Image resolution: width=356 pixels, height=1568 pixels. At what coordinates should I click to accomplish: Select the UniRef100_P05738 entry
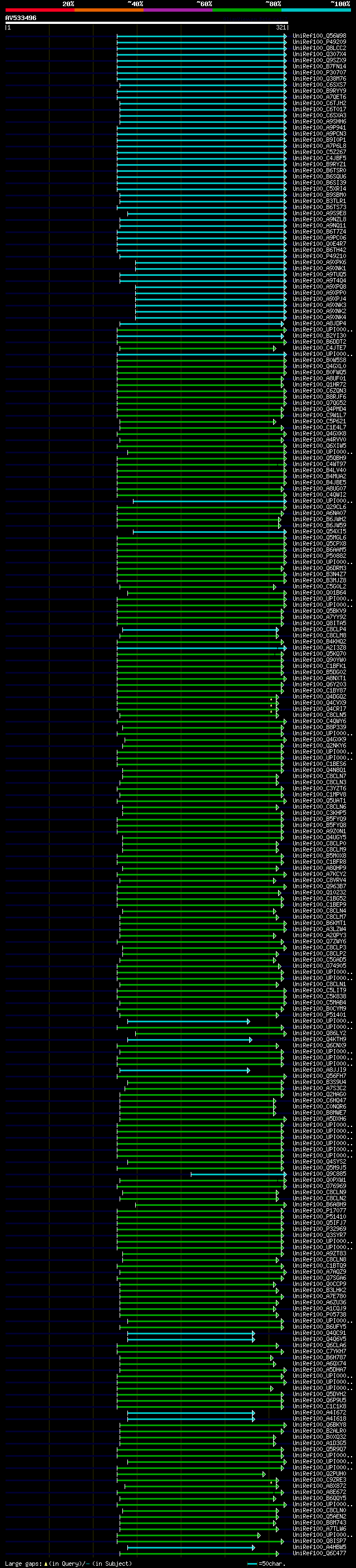click(319, 1315)
